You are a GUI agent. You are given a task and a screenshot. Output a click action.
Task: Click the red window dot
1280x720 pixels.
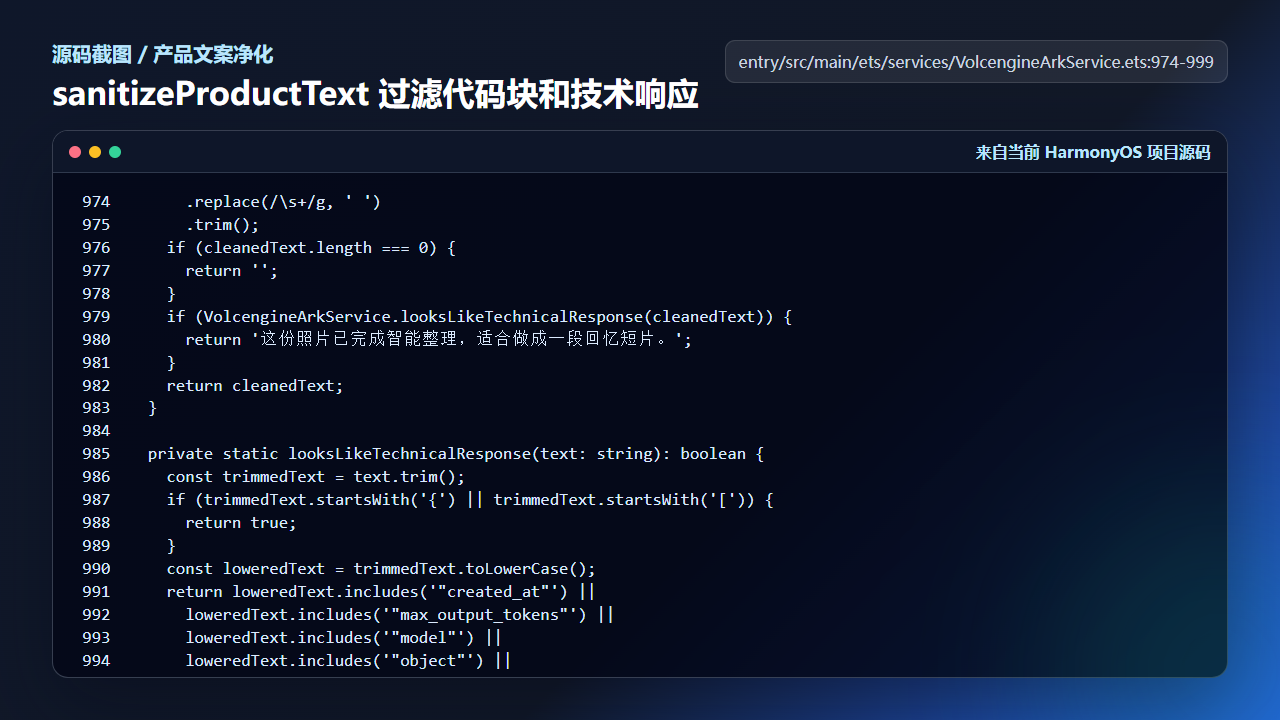(75, 152)
